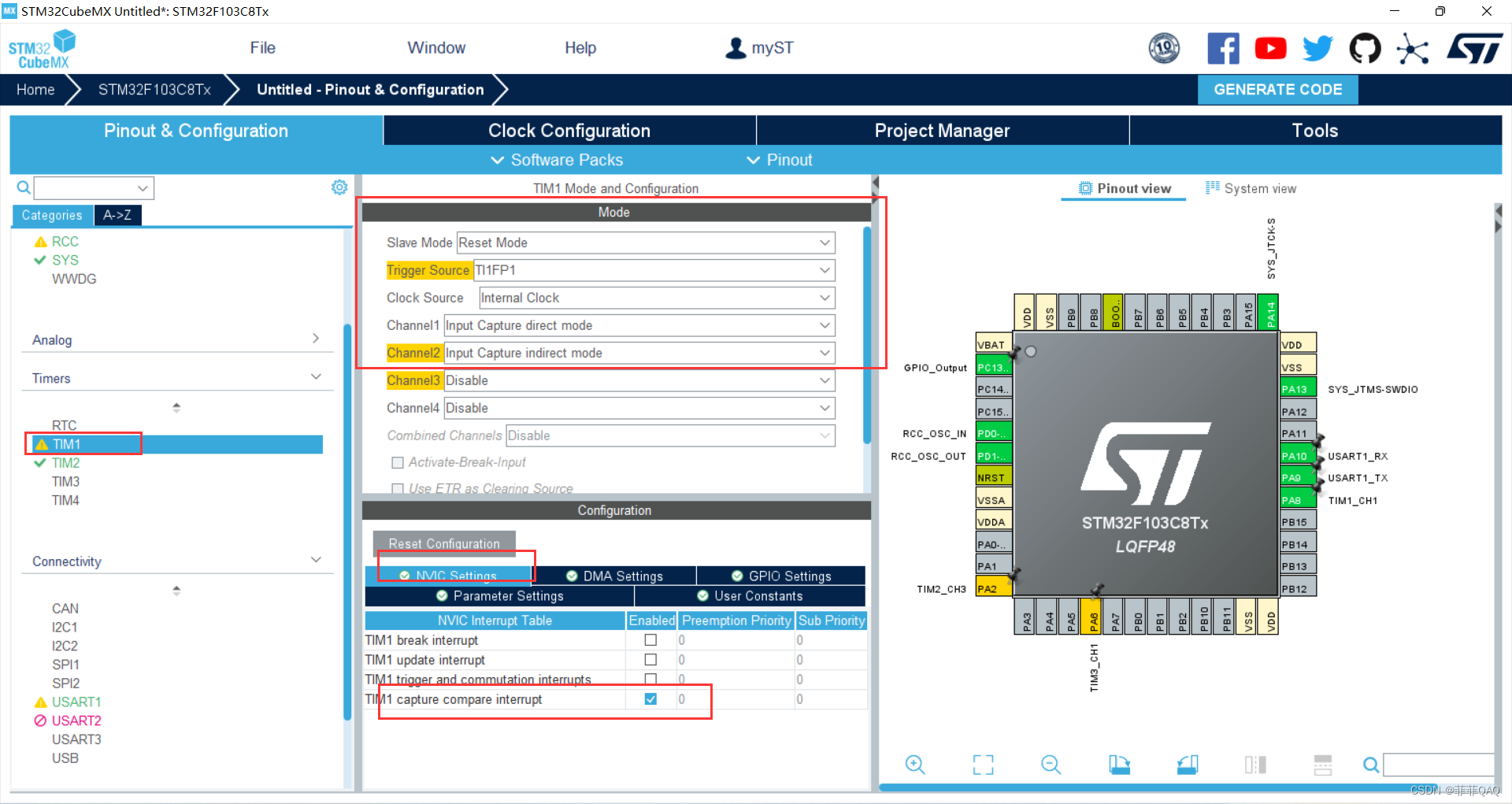Click the PA2 pin on the chip
The image size is (1512, 804).
[994, 588]
